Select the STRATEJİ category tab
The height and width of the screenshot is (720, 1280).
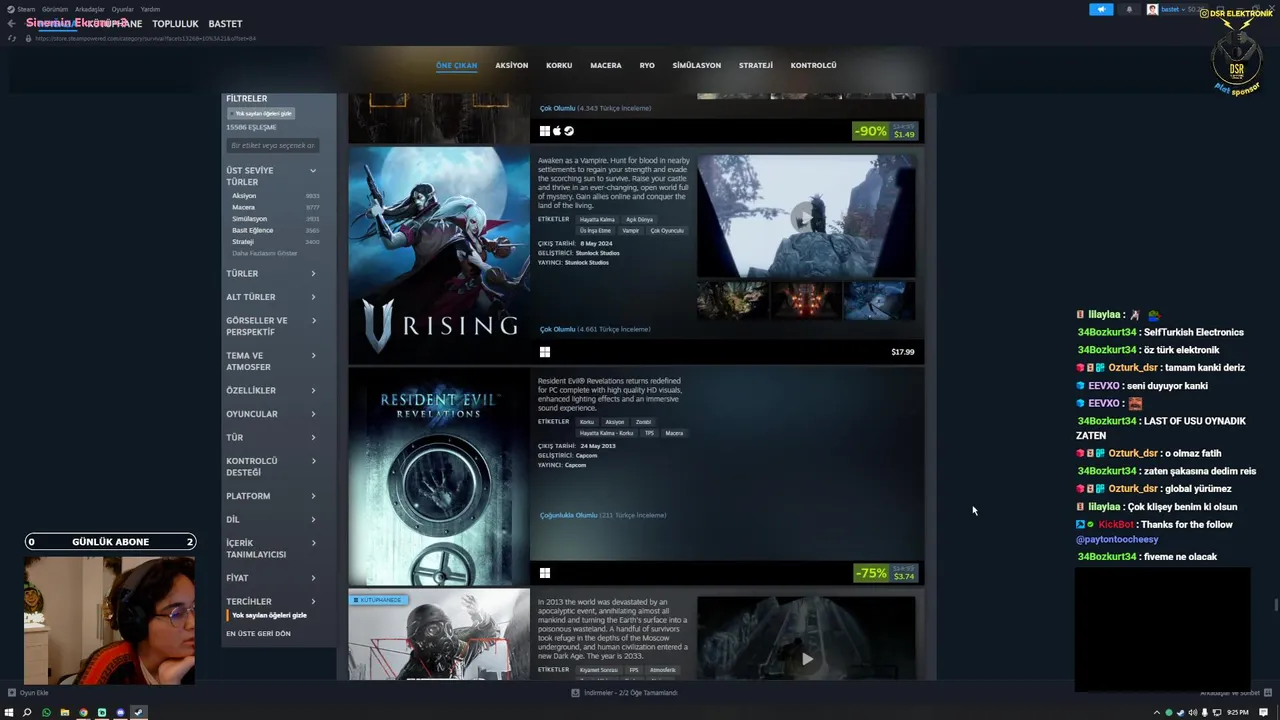click(756, 65)
